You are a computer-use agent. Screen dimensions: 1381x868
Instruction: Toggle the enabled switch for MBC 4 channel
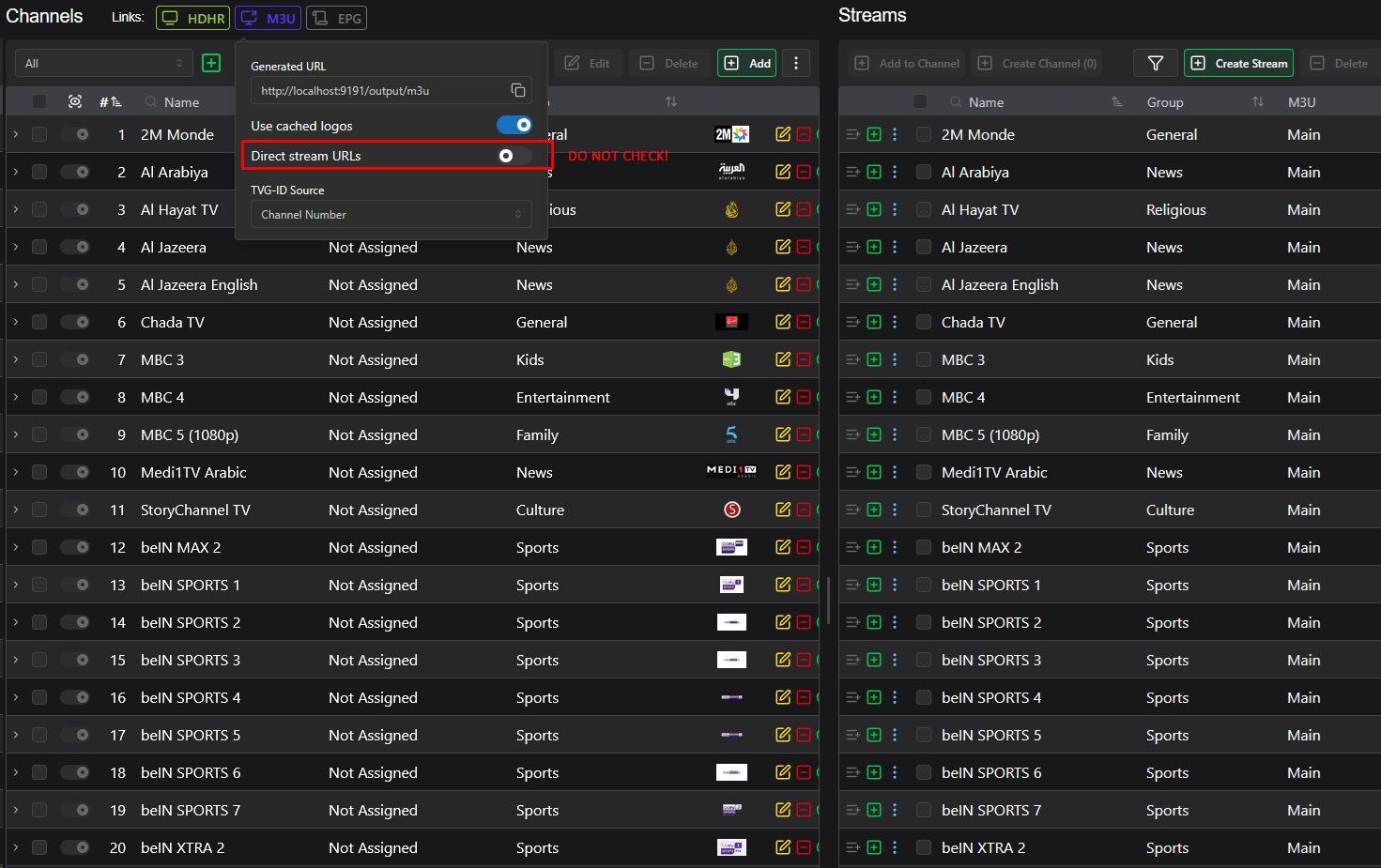[75, 397]
